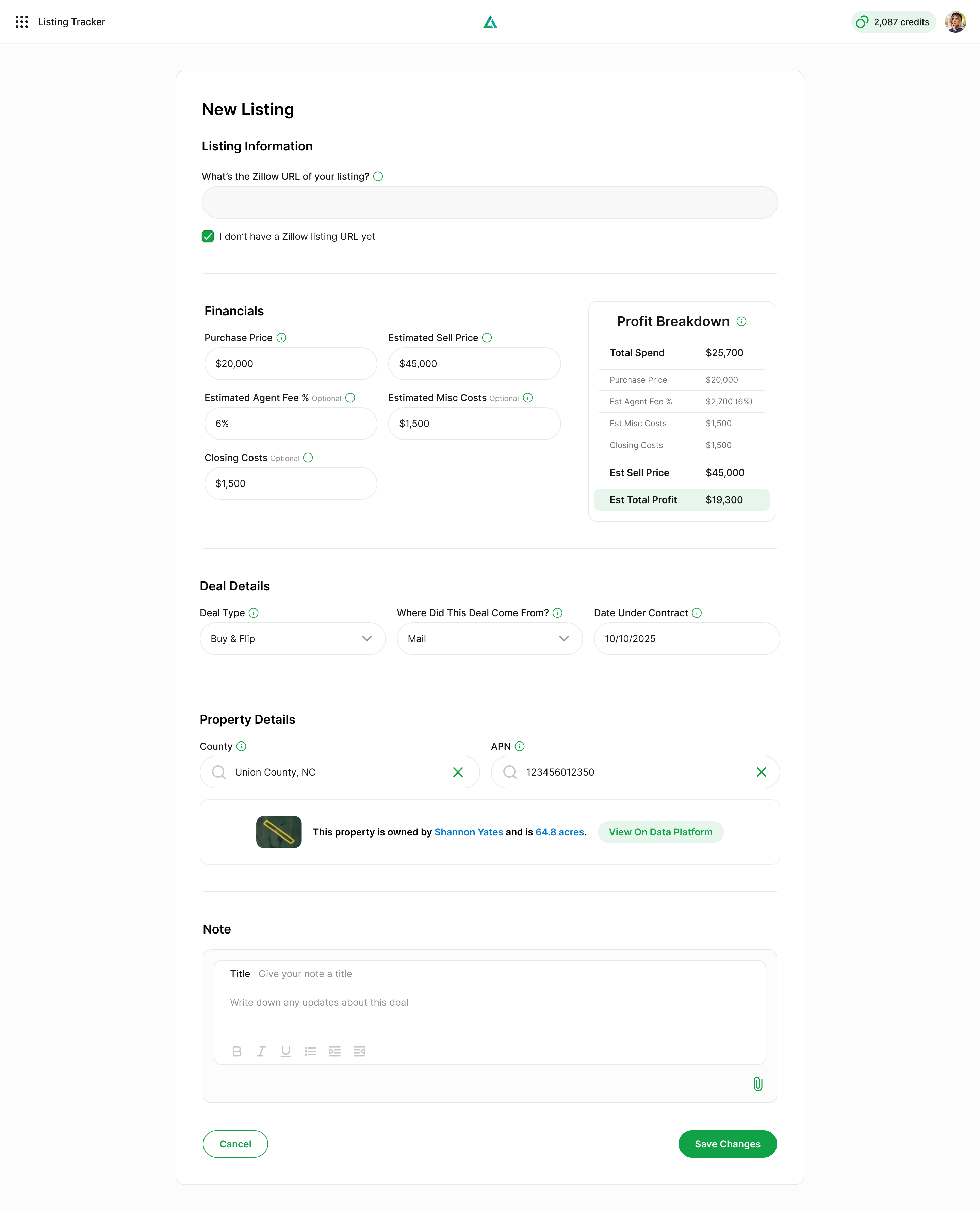Focus the Zillow URL input field

490,202
